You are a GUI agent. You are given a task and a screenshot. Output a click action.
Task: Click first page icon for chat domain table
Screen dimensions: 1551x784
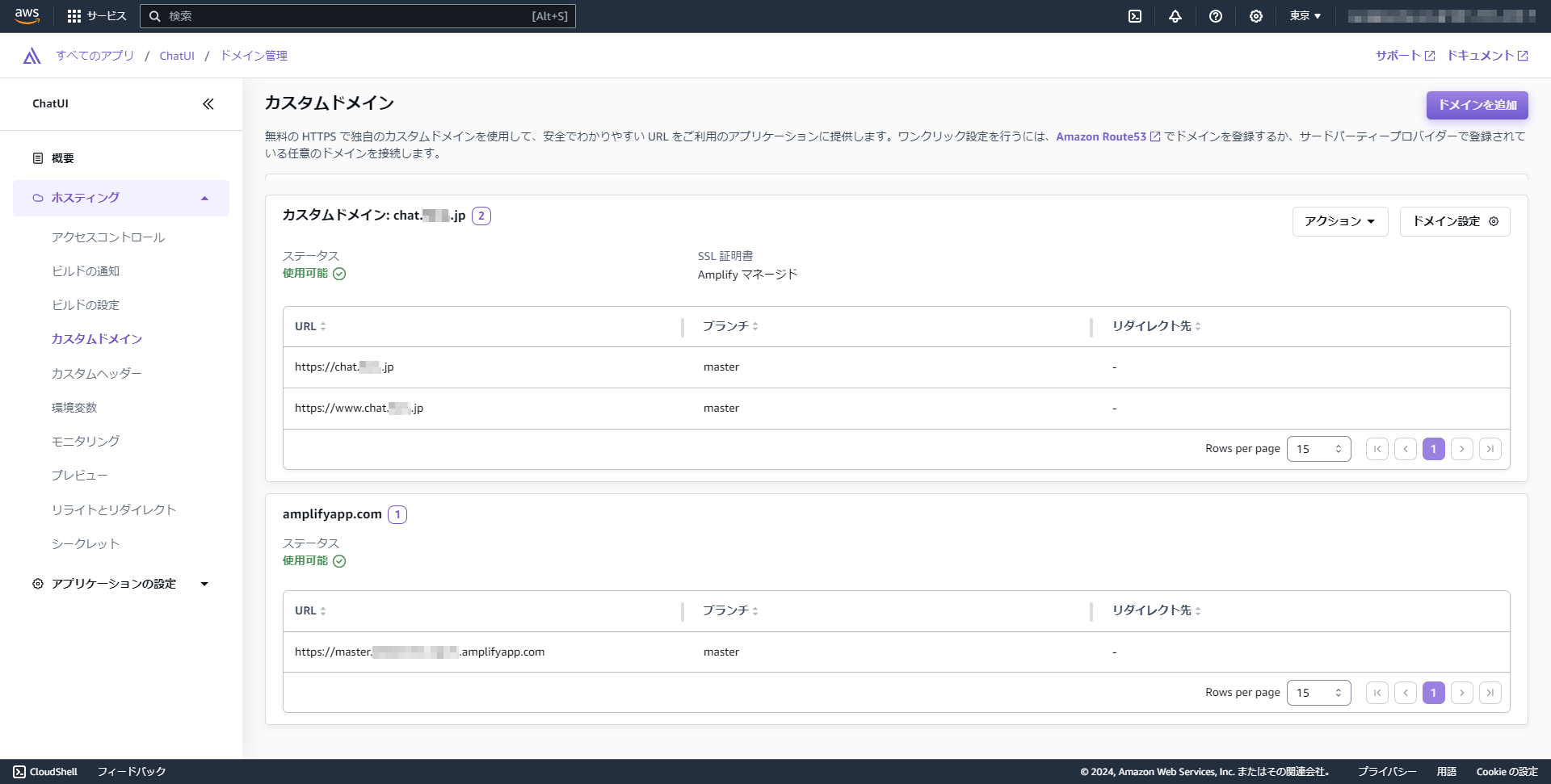click(x=1377, y=449)
